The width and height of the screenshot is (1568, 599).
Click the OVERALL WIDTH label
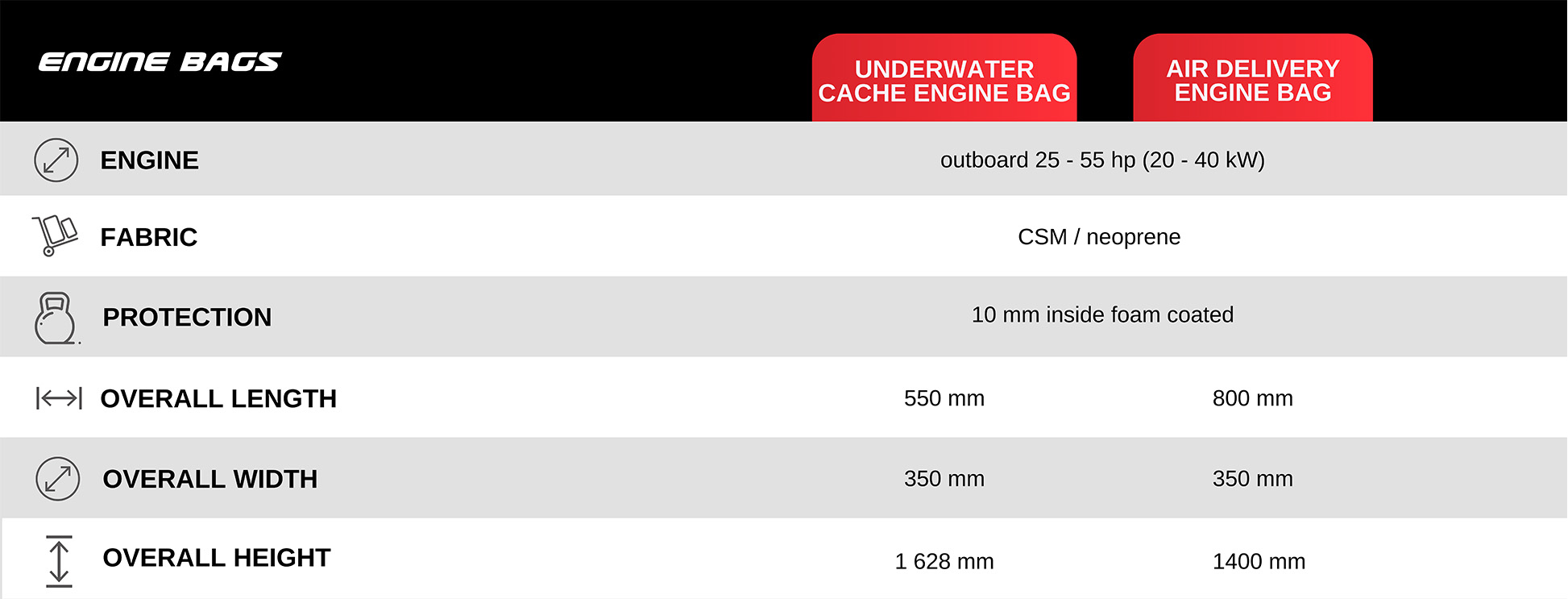click(210, 479)
